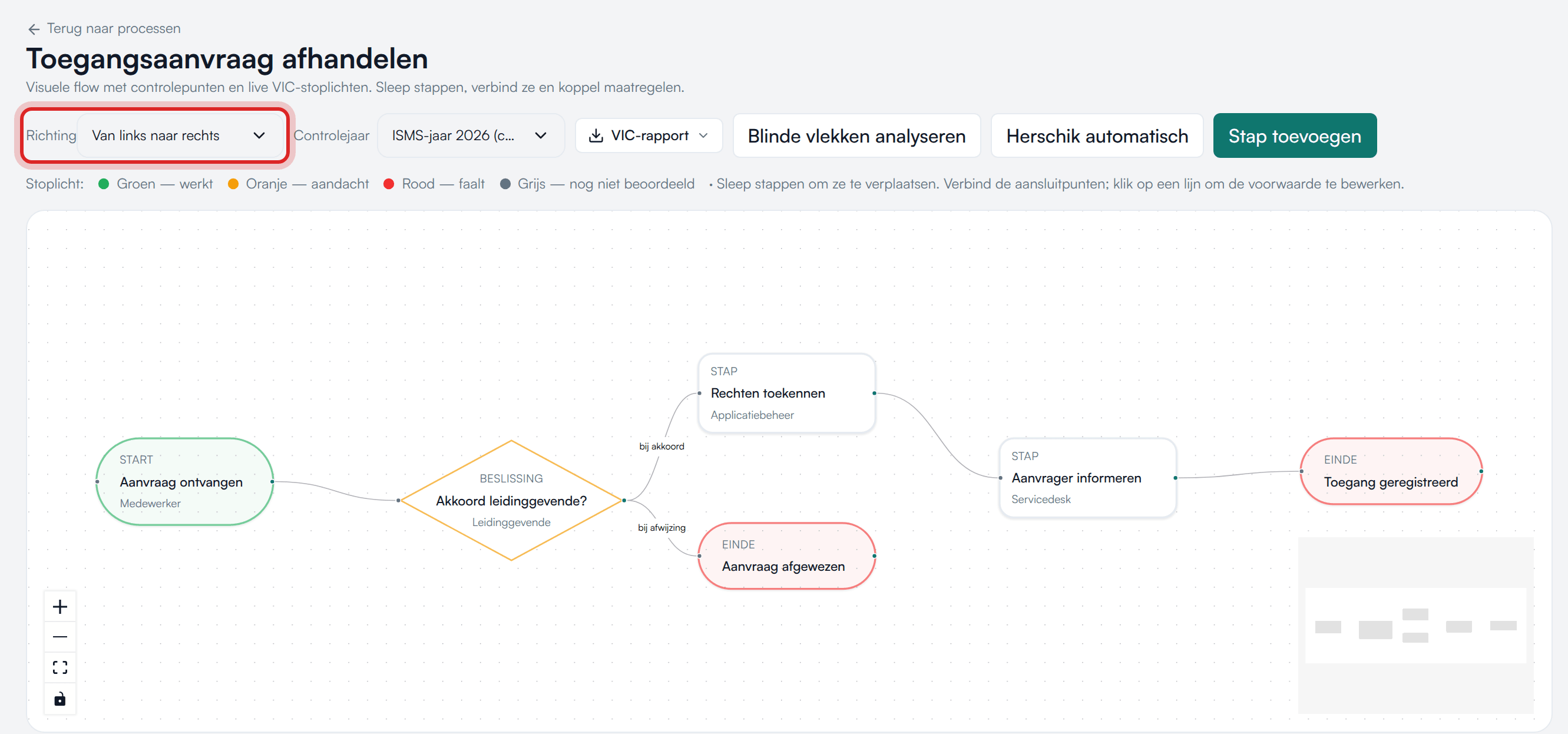Open the Richting direction dropdown
Screen dimensions: 1568x734
point(179,135)
